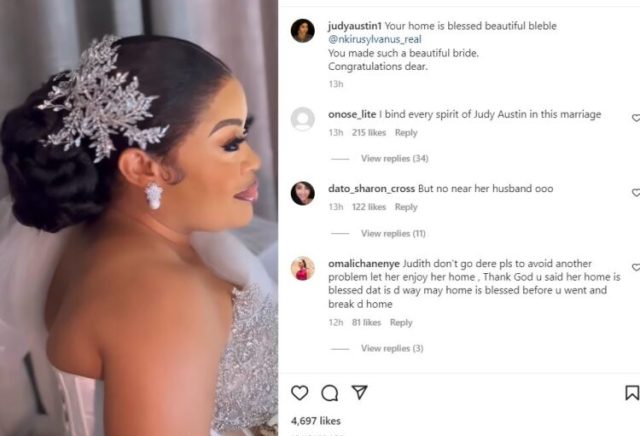This screenshot has height=436, width=640.
Task: Like onose_lite's comment heart
Action: (636, 118)
